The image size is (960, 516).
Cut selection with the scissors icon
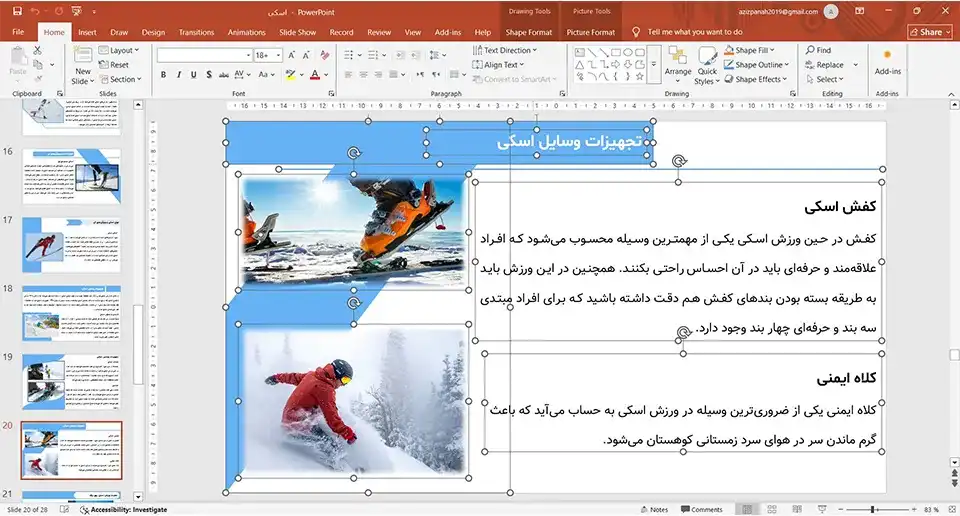37,50
